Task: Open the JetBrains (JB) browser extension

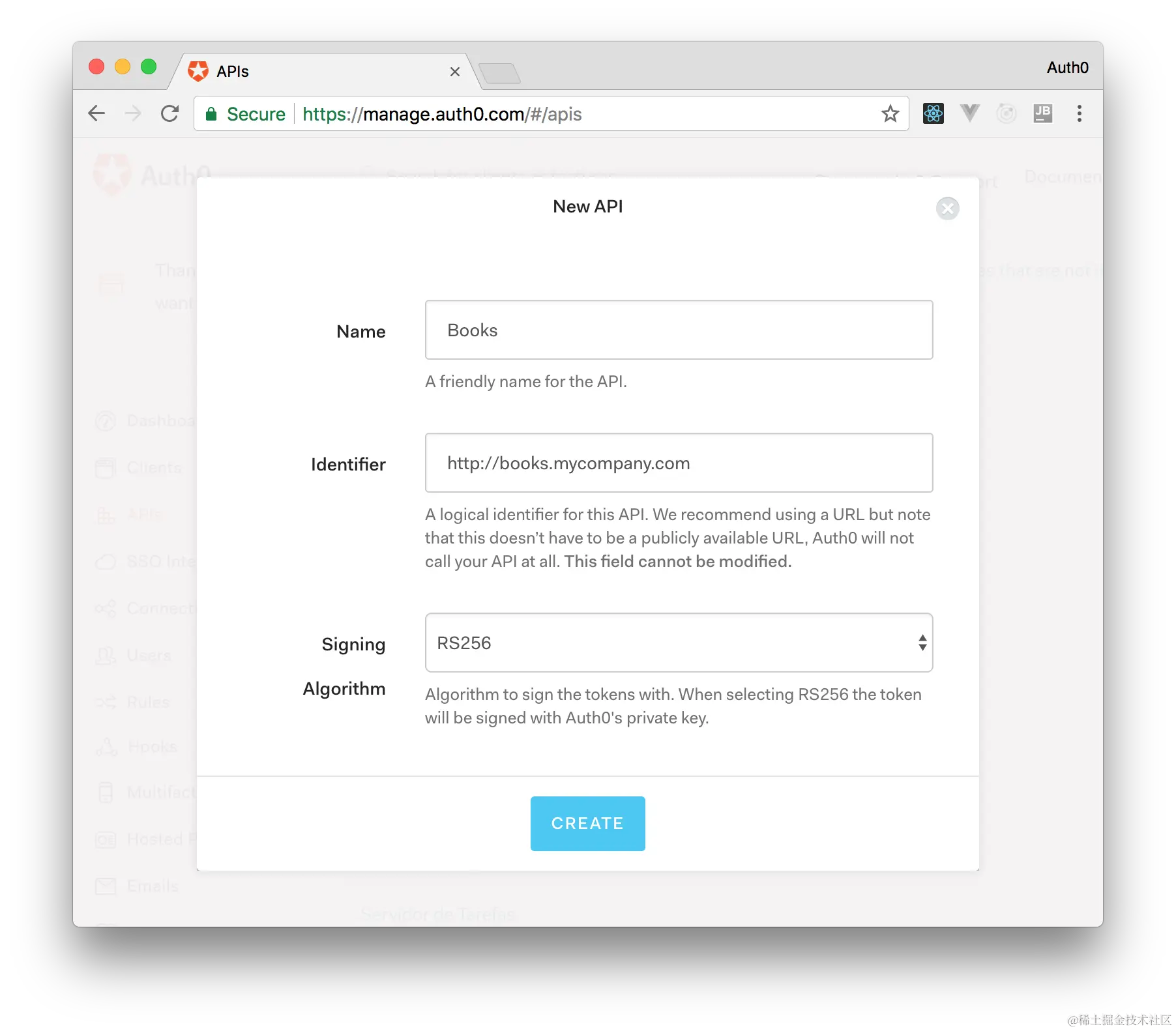Action: 1042,113
